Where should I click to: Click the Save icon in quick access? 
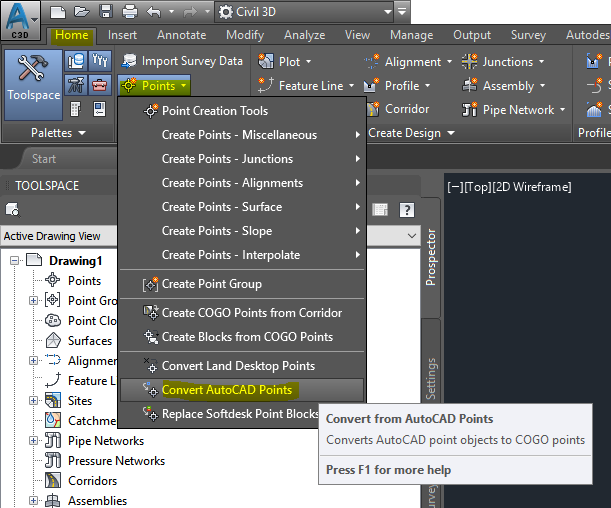coord(106,12)
